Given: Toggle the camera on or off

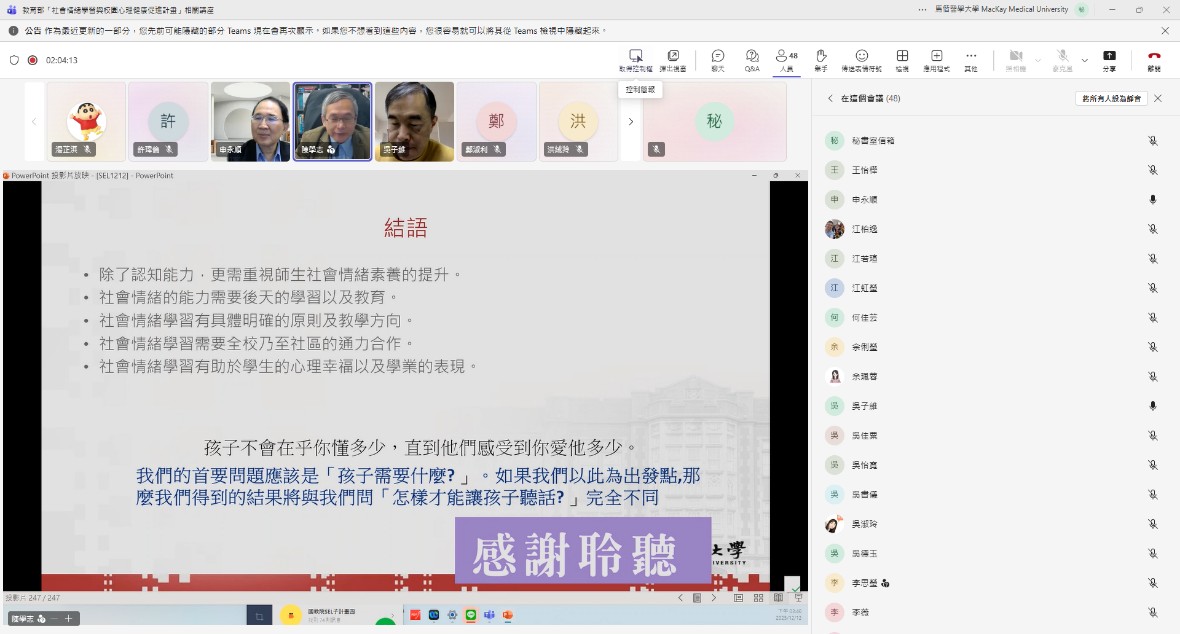Looking at the screenshot, I should [1016, 59].
